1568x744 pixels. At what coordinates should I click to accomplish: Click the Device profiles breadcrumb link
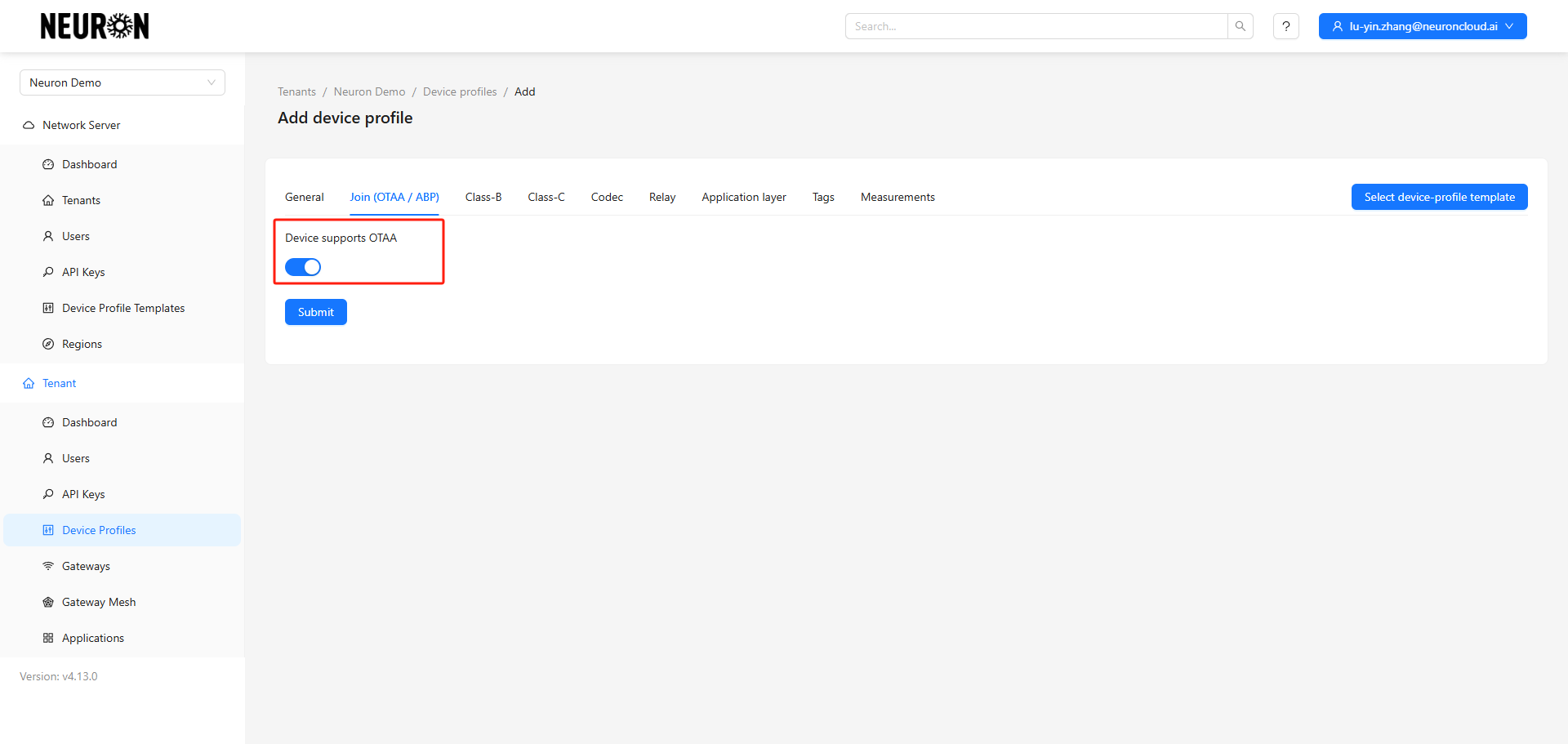(x=460, y=91)
